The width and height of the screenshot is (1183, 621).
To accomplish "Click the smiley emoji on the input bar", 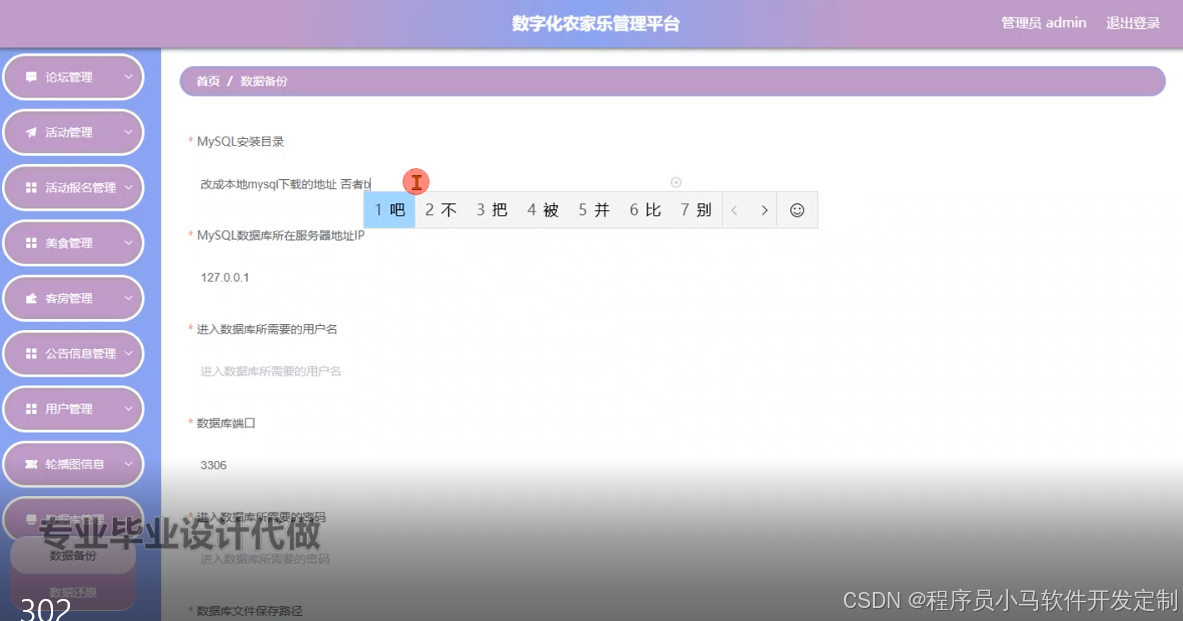I will pyautogui.click(x=797, y=209).
